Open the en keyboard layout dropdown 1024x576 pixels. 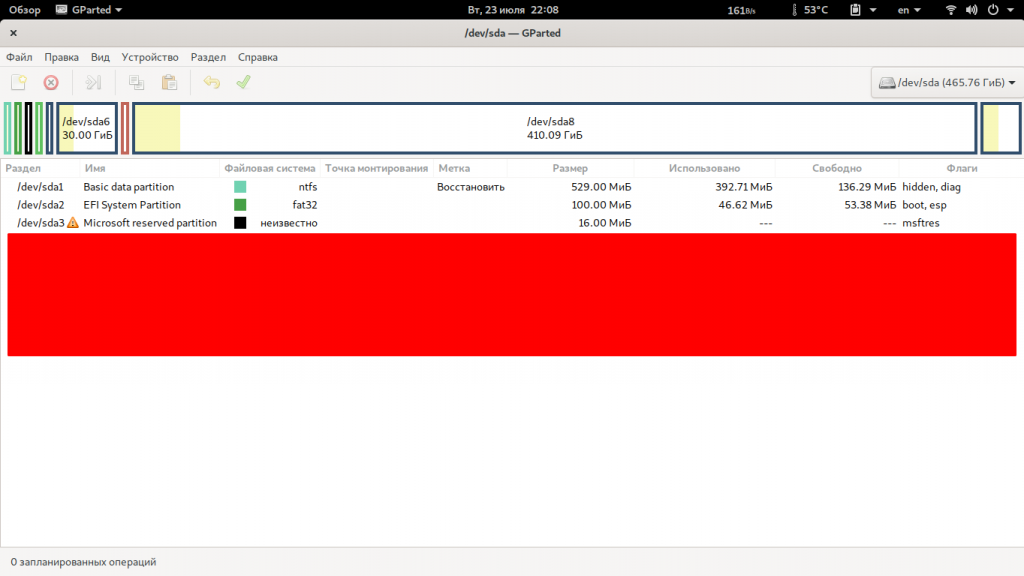click(x=909, y=10)
